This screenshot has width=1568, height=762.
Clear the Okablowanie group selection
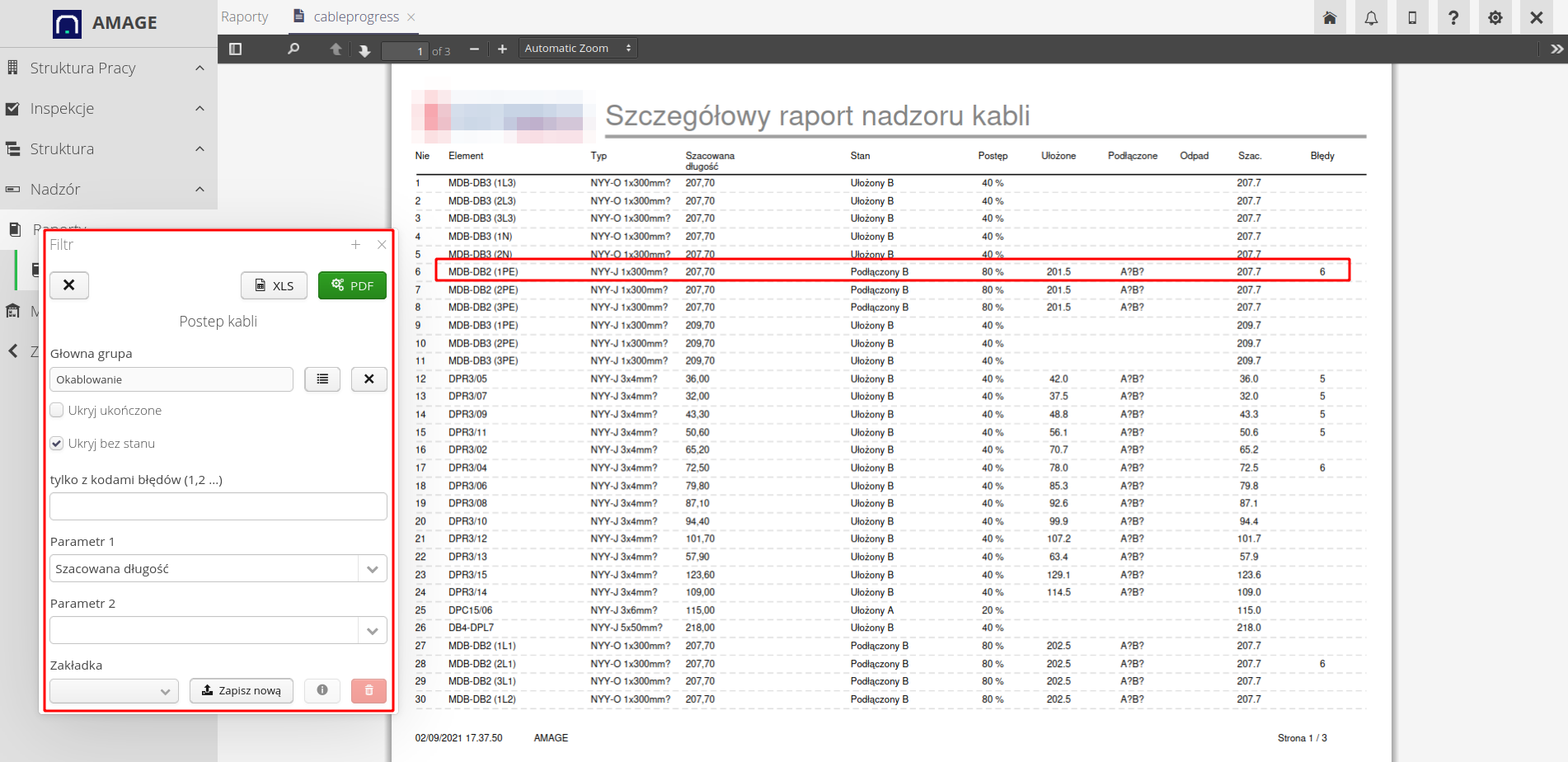coord(369,379)
